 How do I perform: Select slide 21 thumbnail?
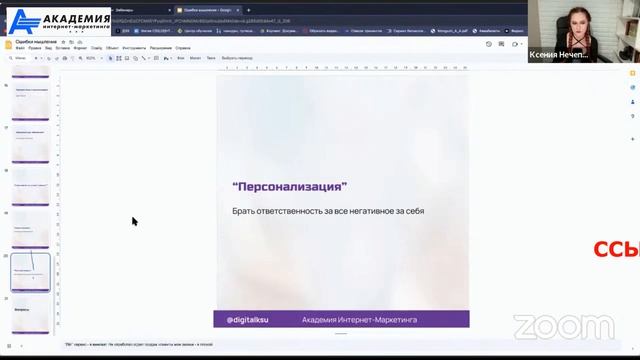(31, 315)
